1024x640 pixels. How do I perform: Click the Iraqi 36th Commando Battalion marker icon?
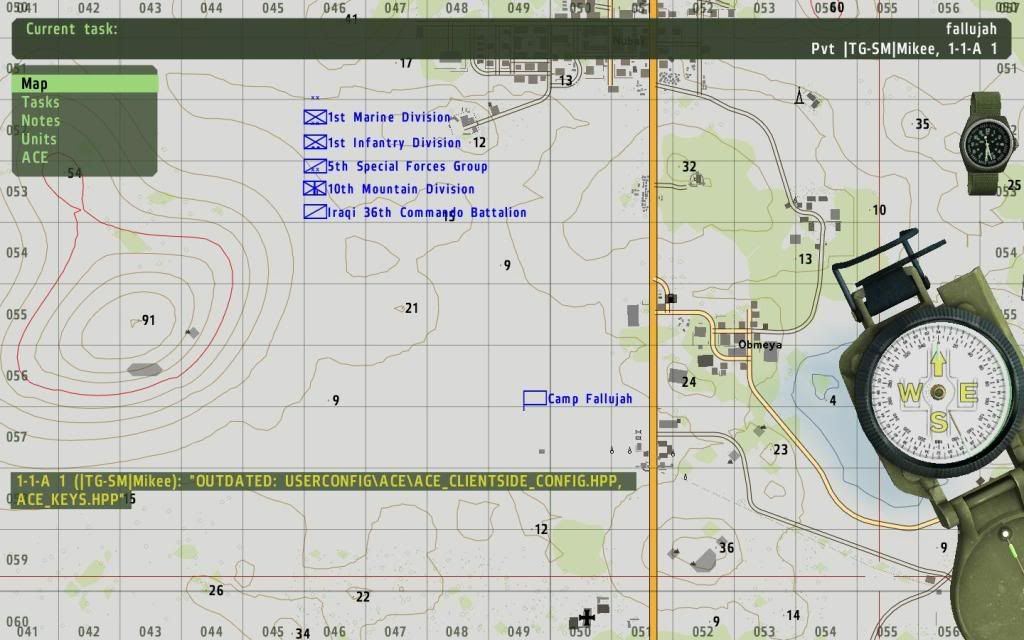click(x=315, y=212)
